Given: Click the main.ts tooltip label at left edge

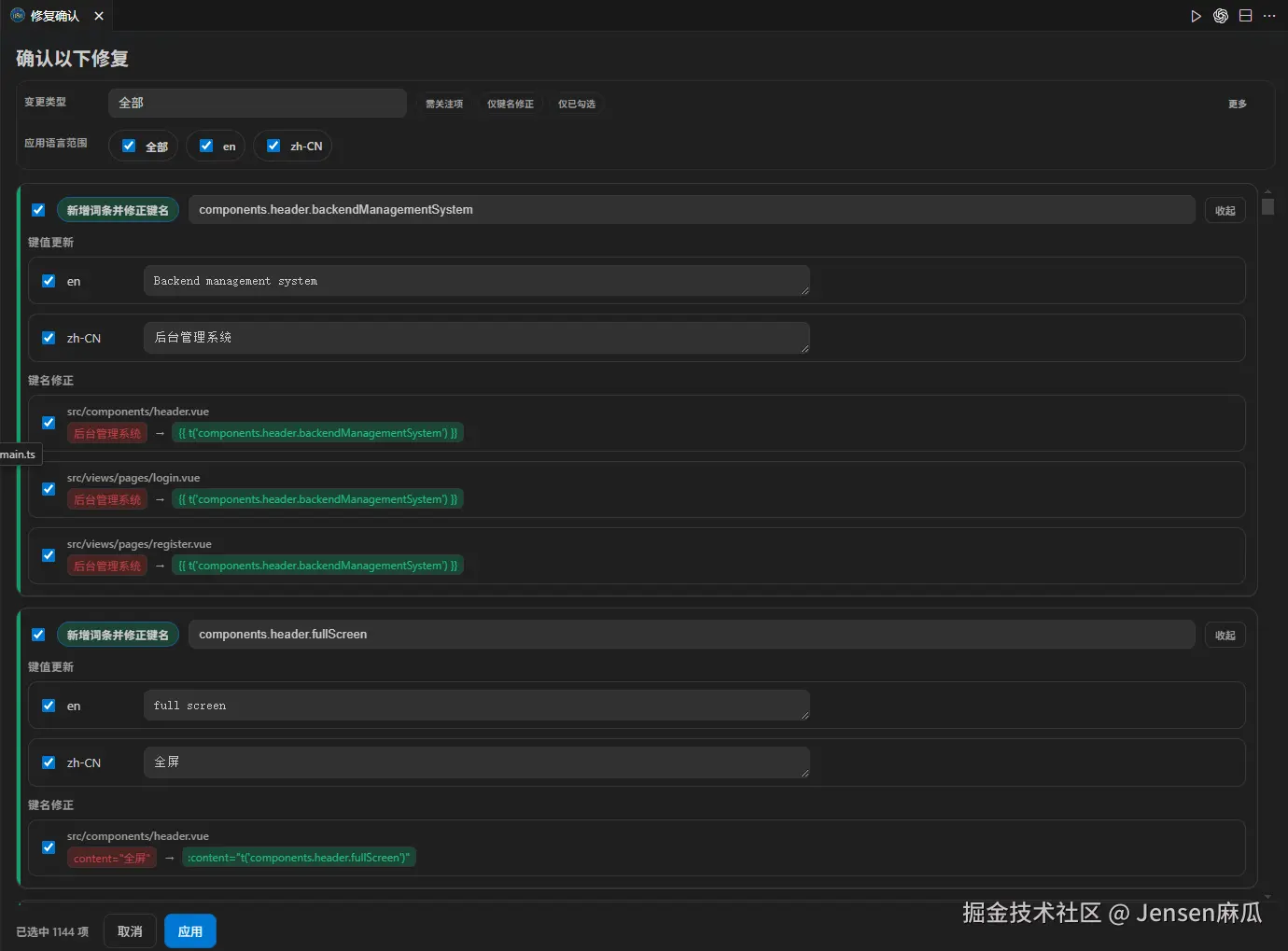Looking at the screenshot, I should point(19,455).
